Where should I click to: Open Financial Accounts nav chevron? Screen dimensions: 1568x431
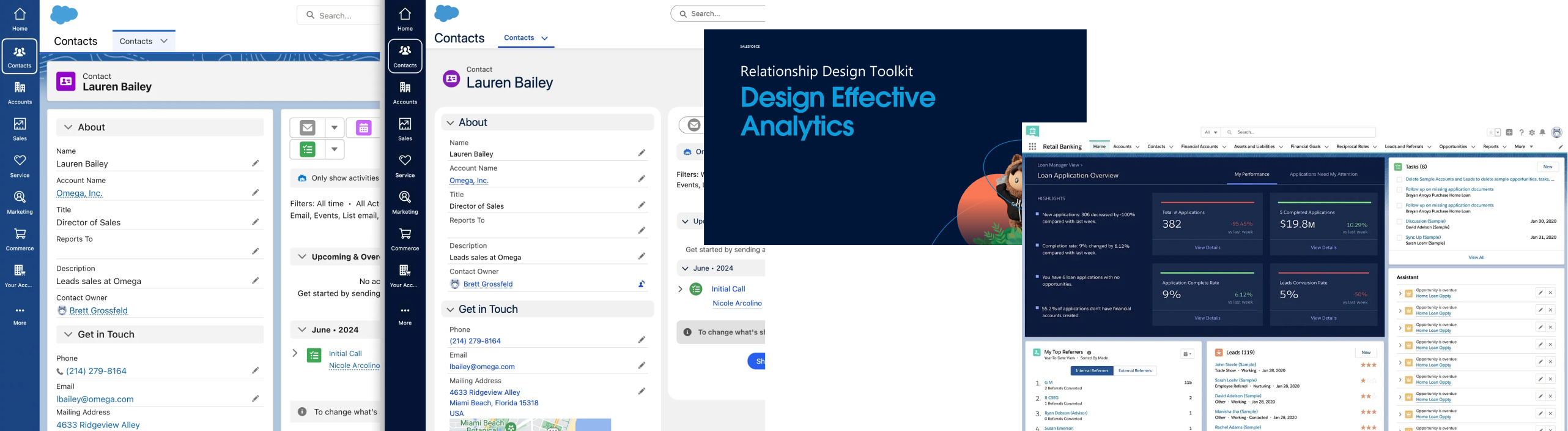point(1224,147)
